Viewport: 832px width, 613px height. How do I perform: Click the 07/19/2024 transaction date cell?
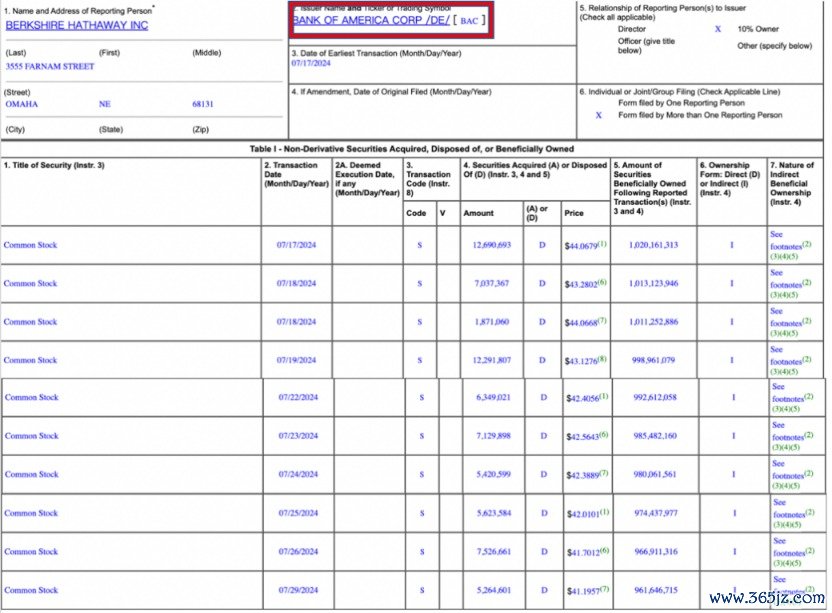(x=296, y=360)
